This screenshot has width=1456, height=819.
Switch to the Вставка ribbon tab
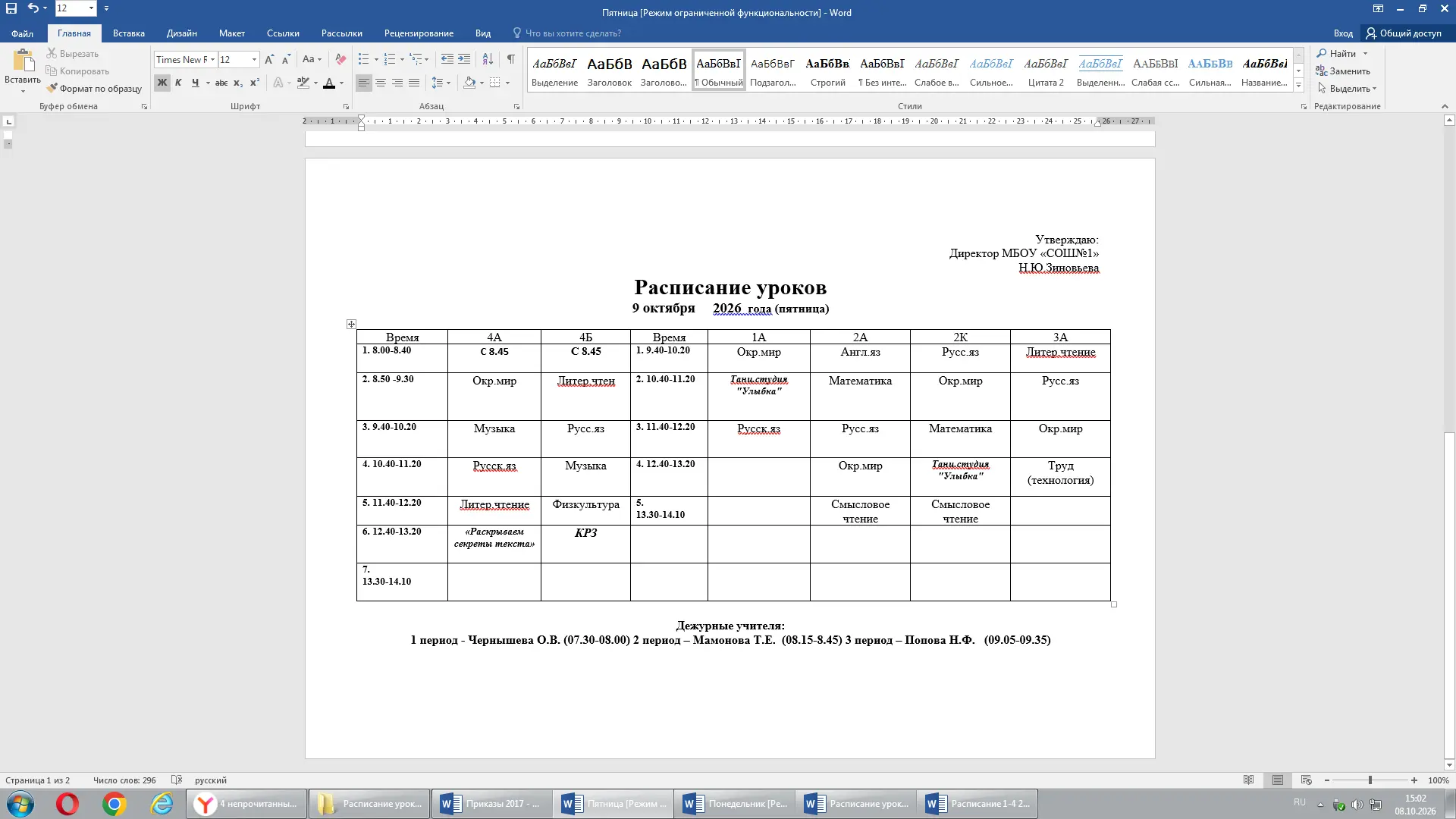click(129, 33)
